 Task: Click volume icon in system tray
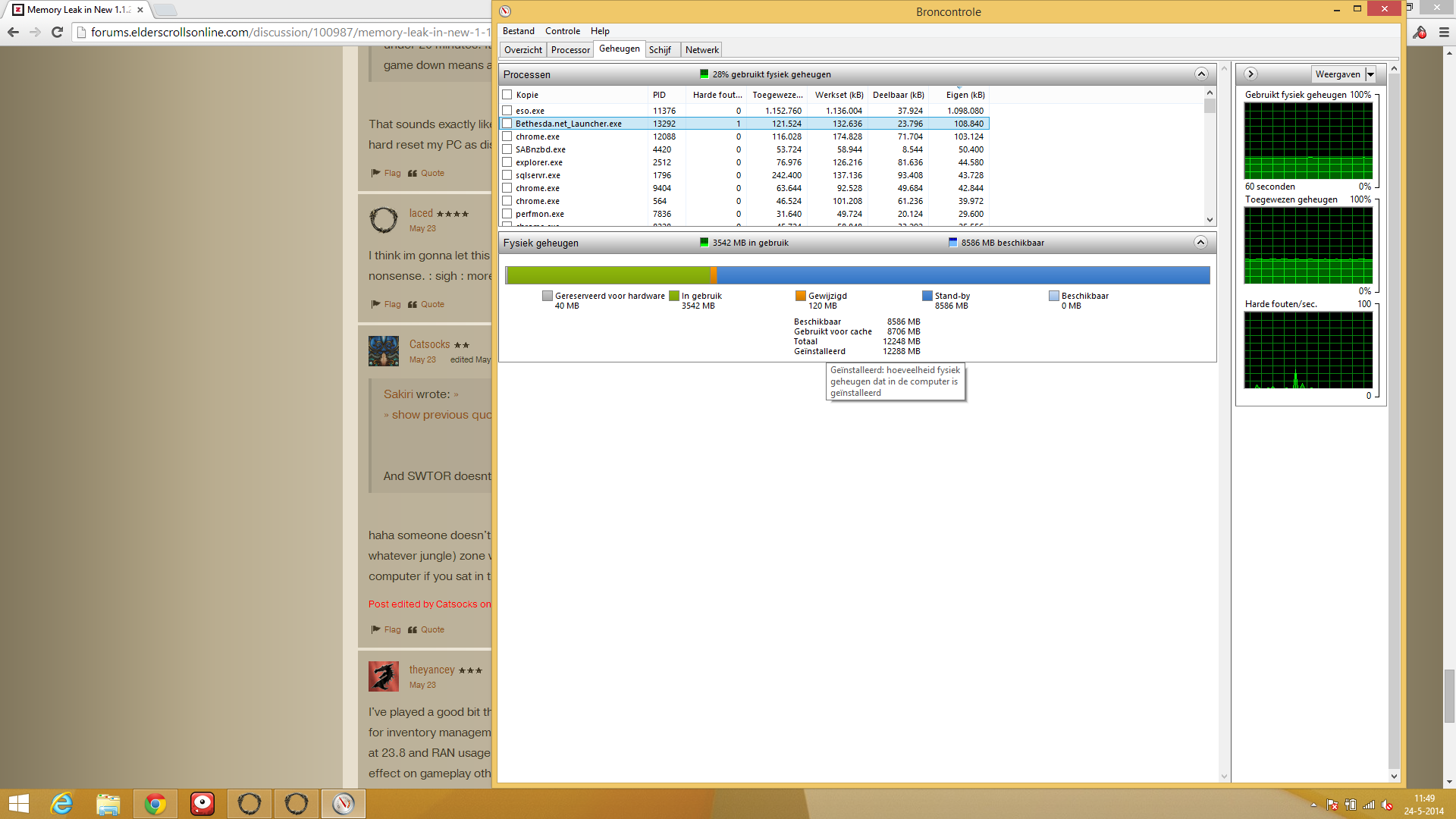(1387, 805)
